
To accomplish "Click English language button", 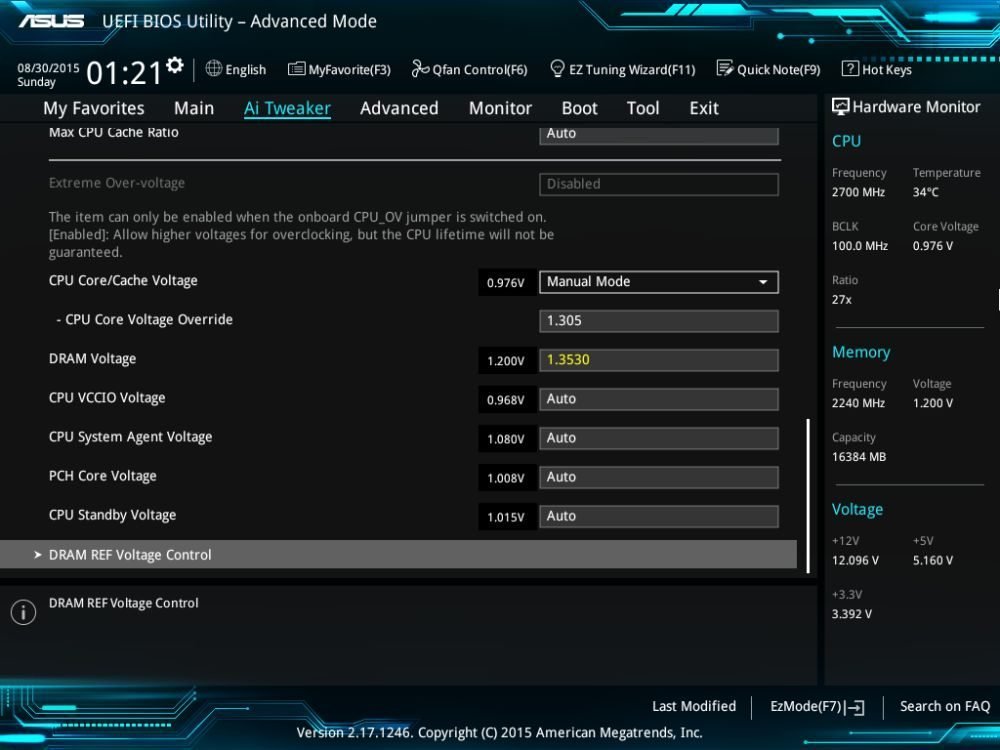I will (236, 69).
